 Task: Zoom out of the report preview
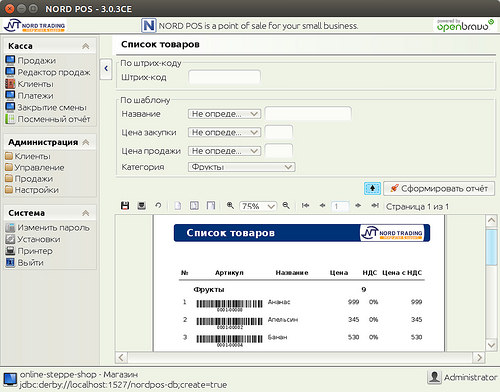(x=286, y=206)
